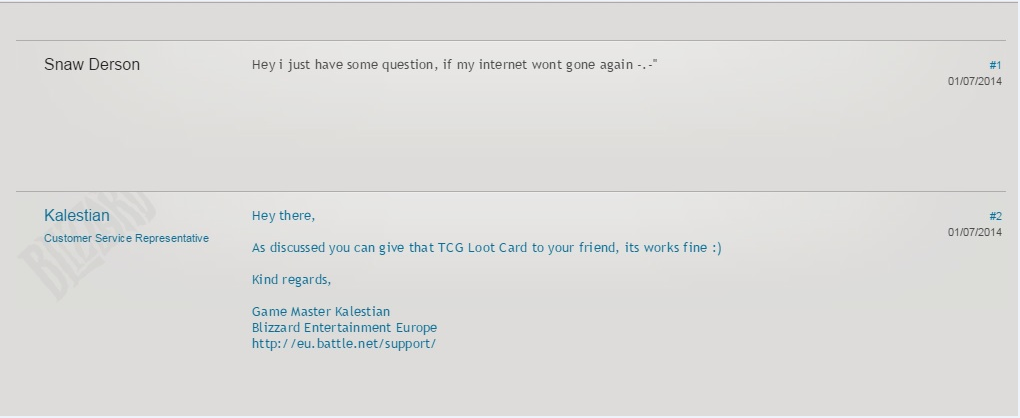
Task: Click the 'Kind regards,' line
Action: point(291,280)
